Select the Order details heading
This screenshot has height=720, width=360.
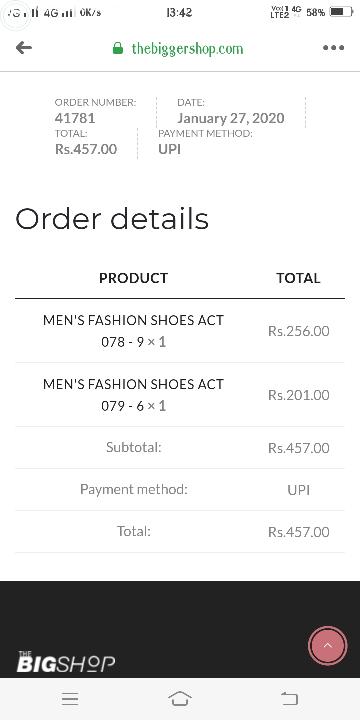coord(112,219)
